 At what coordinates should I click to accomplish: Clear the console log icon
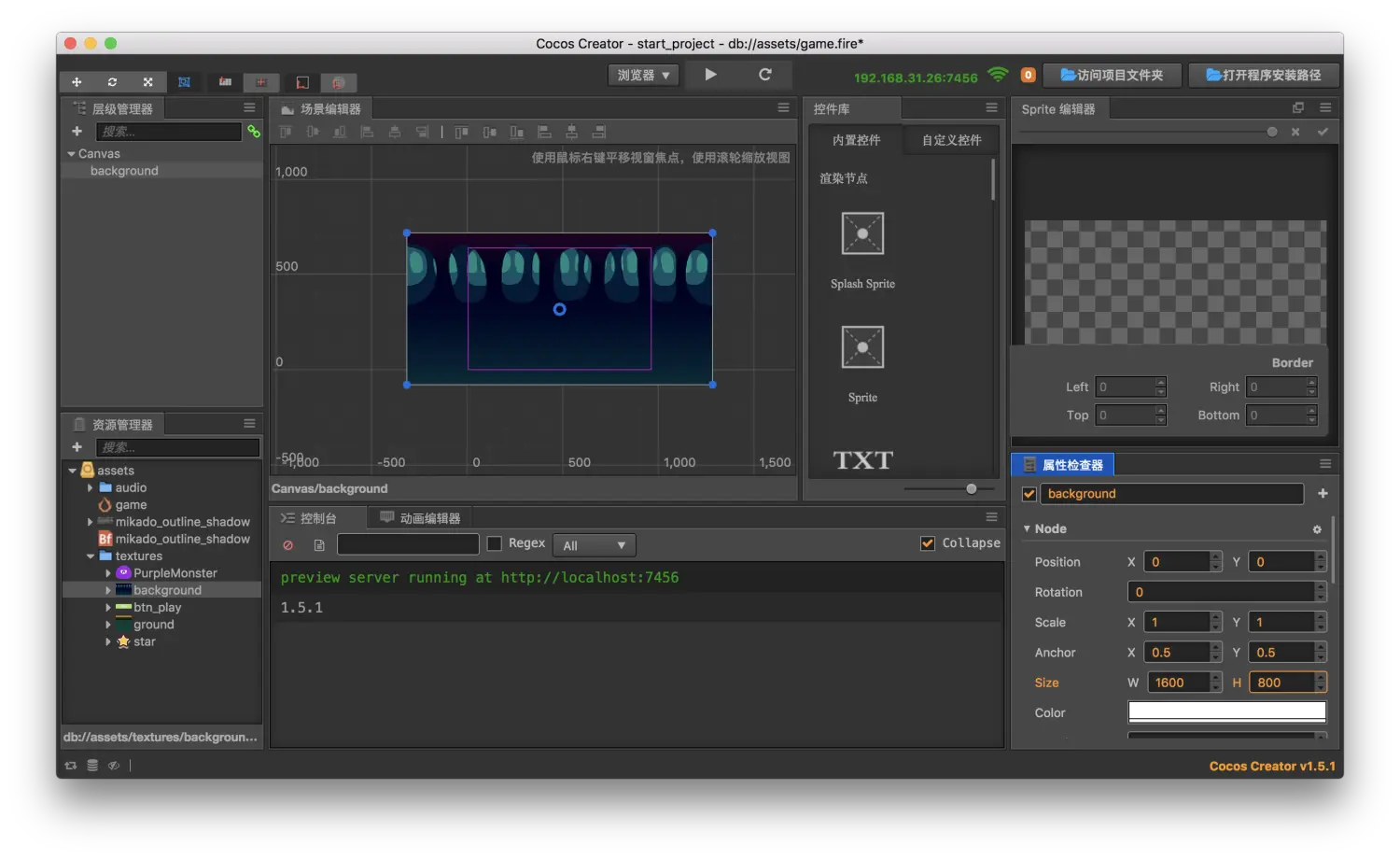[287, 544]
